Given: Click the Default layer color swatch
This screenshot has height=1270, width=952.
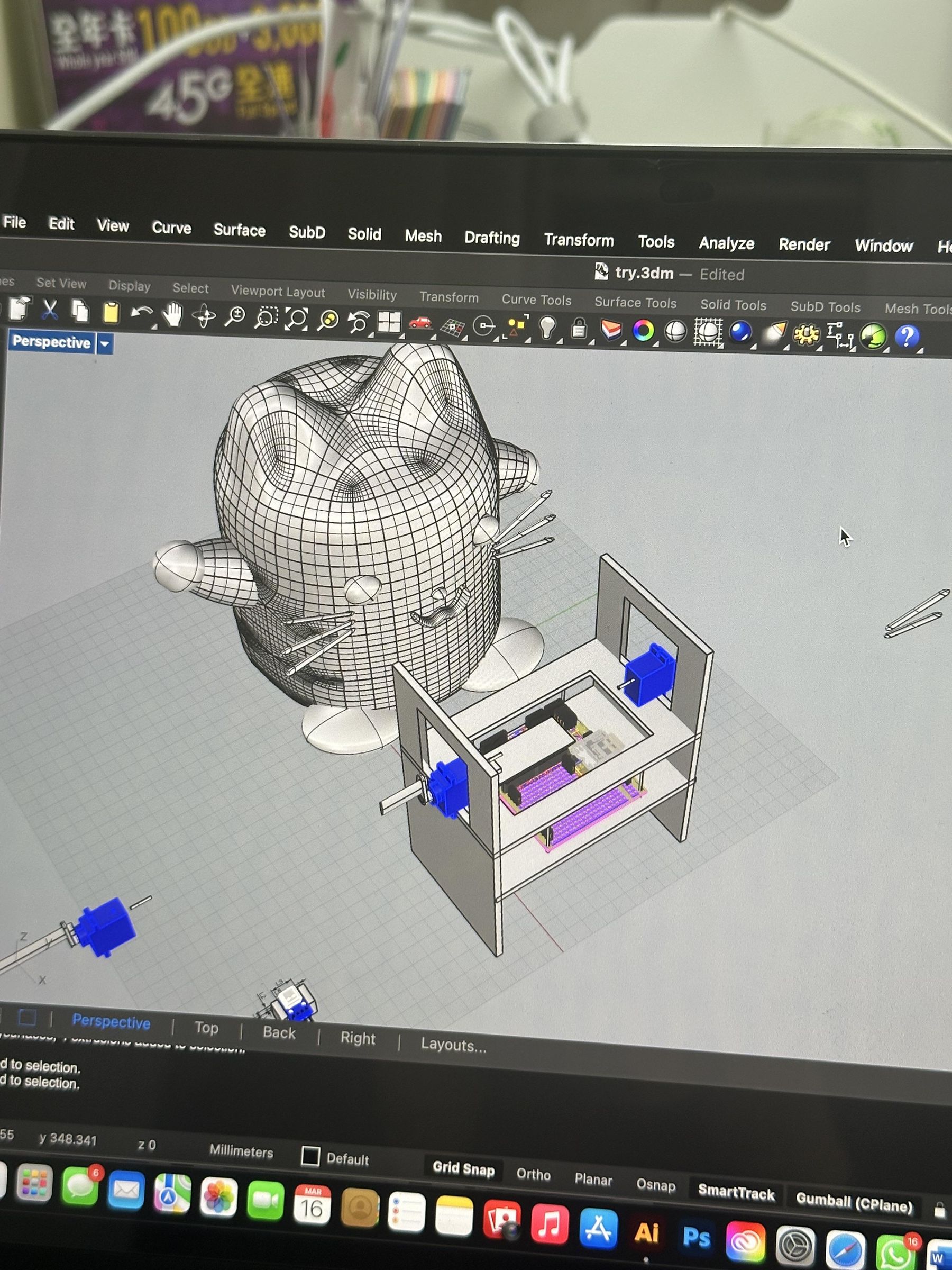Looking at the screenshot, I should point(310,1156).
